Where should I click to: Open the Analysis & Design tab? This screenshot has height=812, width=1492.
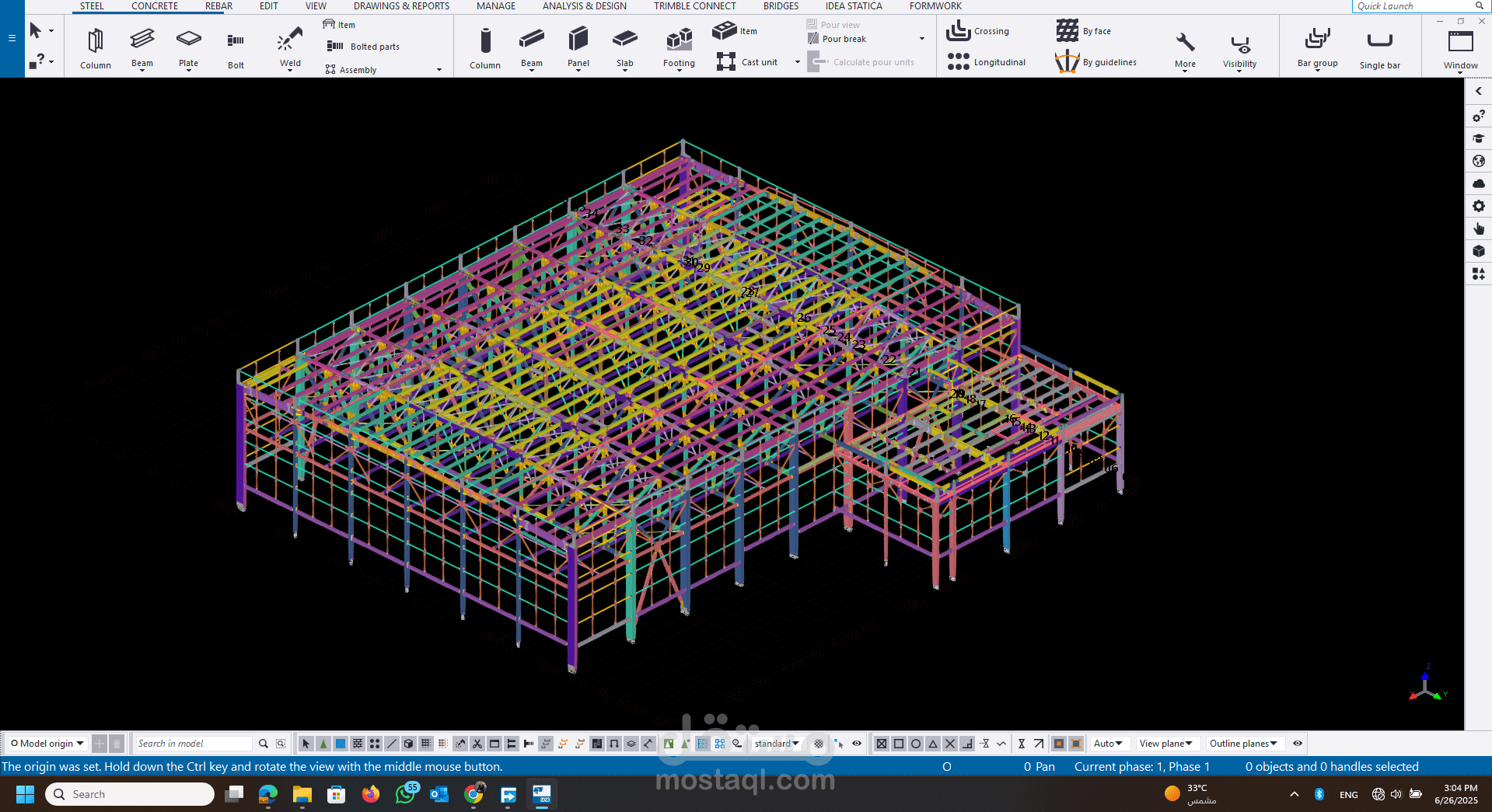[x=584, y=6]
